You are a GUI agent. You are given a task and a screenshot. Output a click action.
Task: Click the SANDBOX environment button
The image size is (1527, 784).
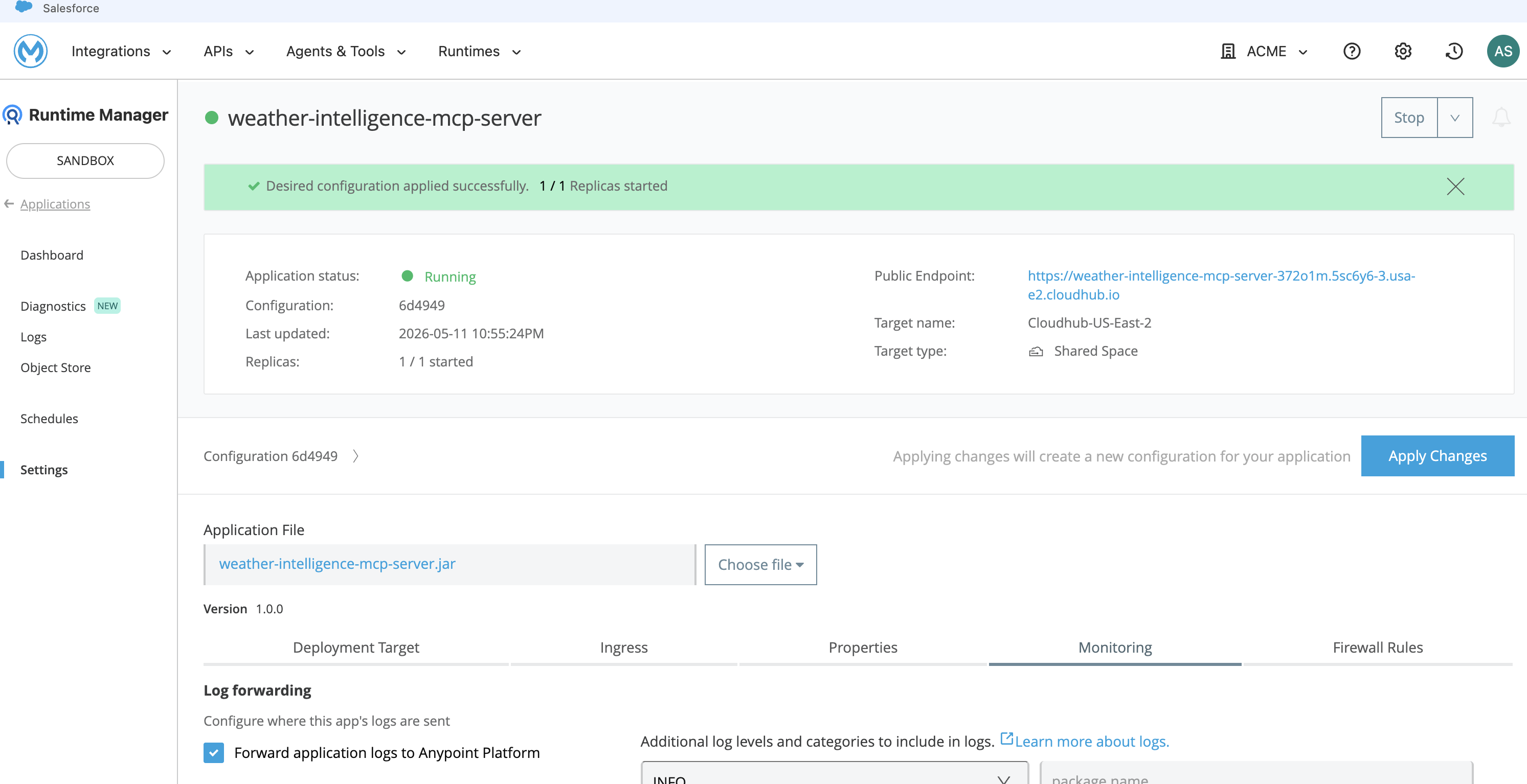85,160
